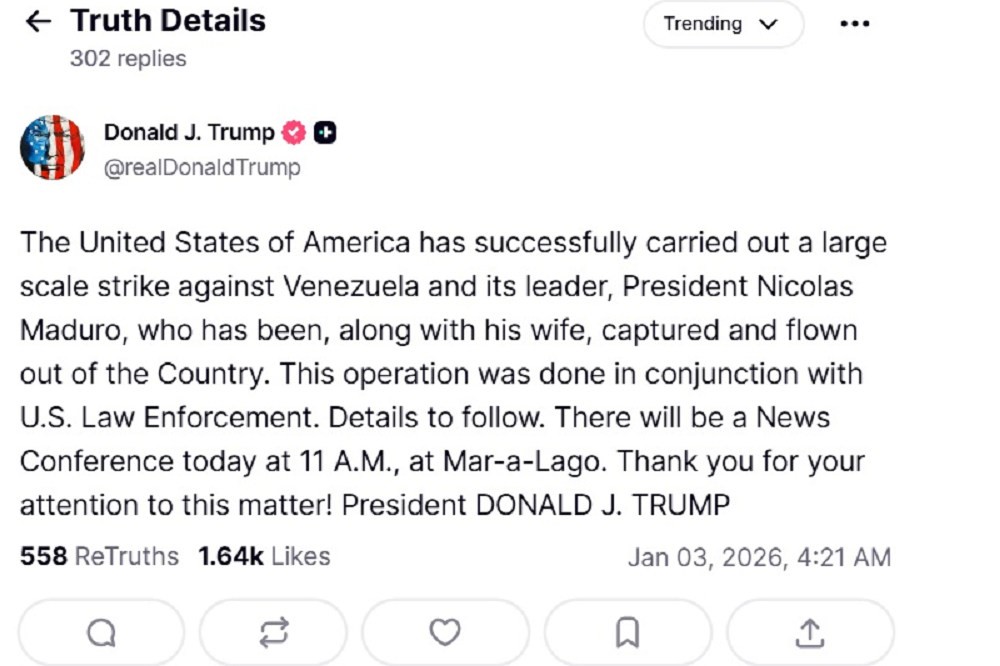Click the flag-themed profile avatar
Screen dimensions: 1000x666
(x=52, y=147)
